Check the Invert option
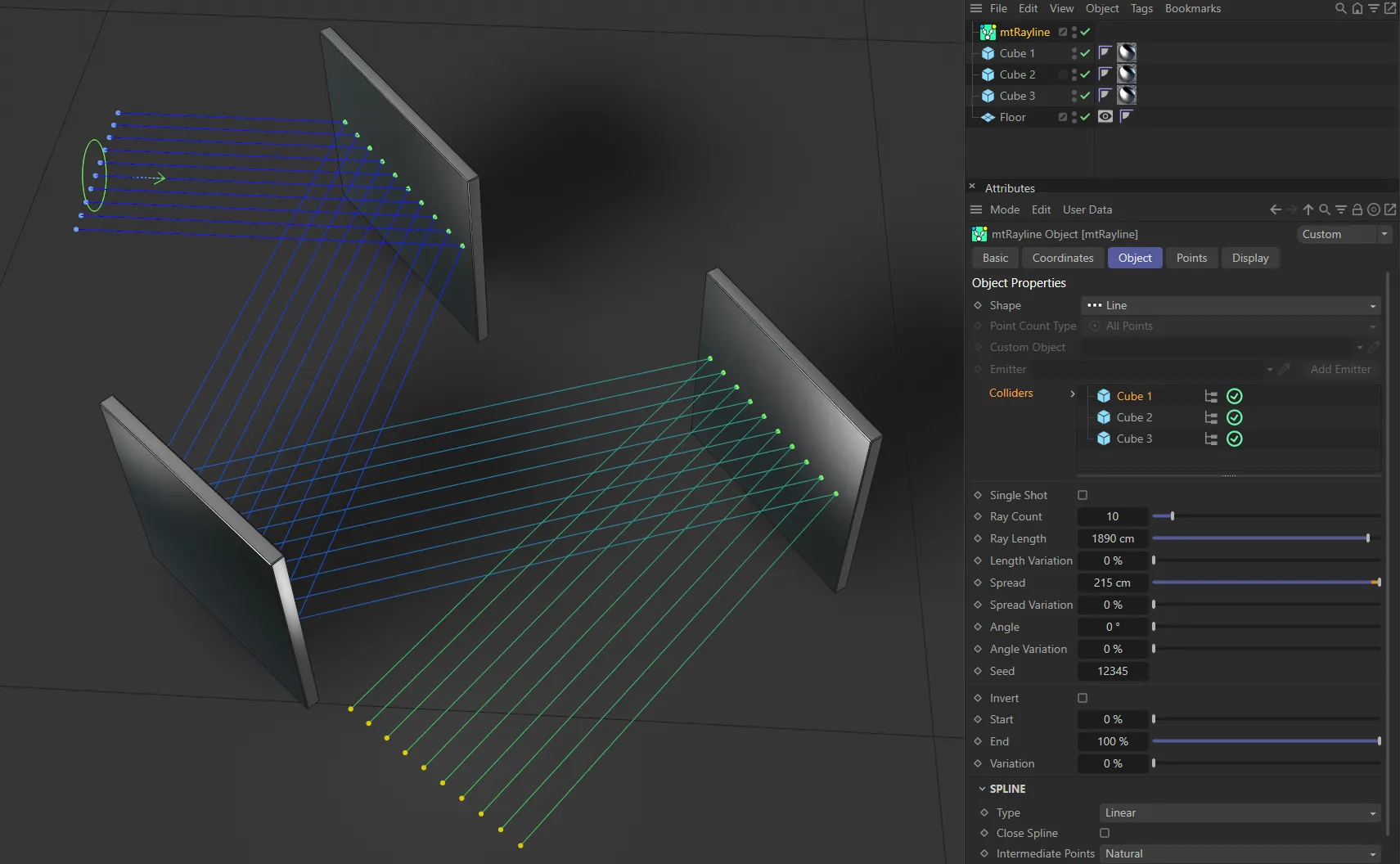 1081,698
